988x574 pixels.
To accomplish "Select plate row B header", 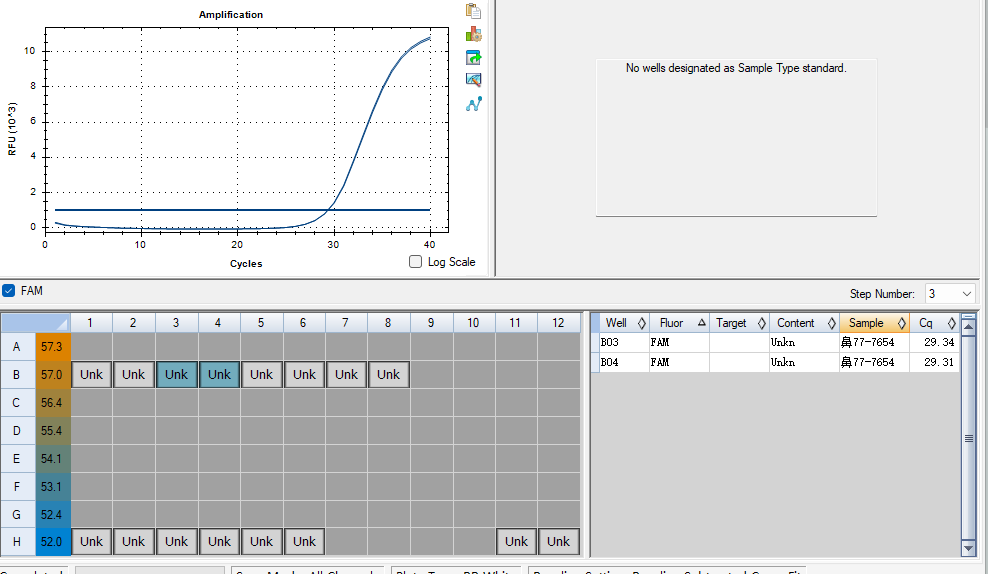I will pos(17,374).
